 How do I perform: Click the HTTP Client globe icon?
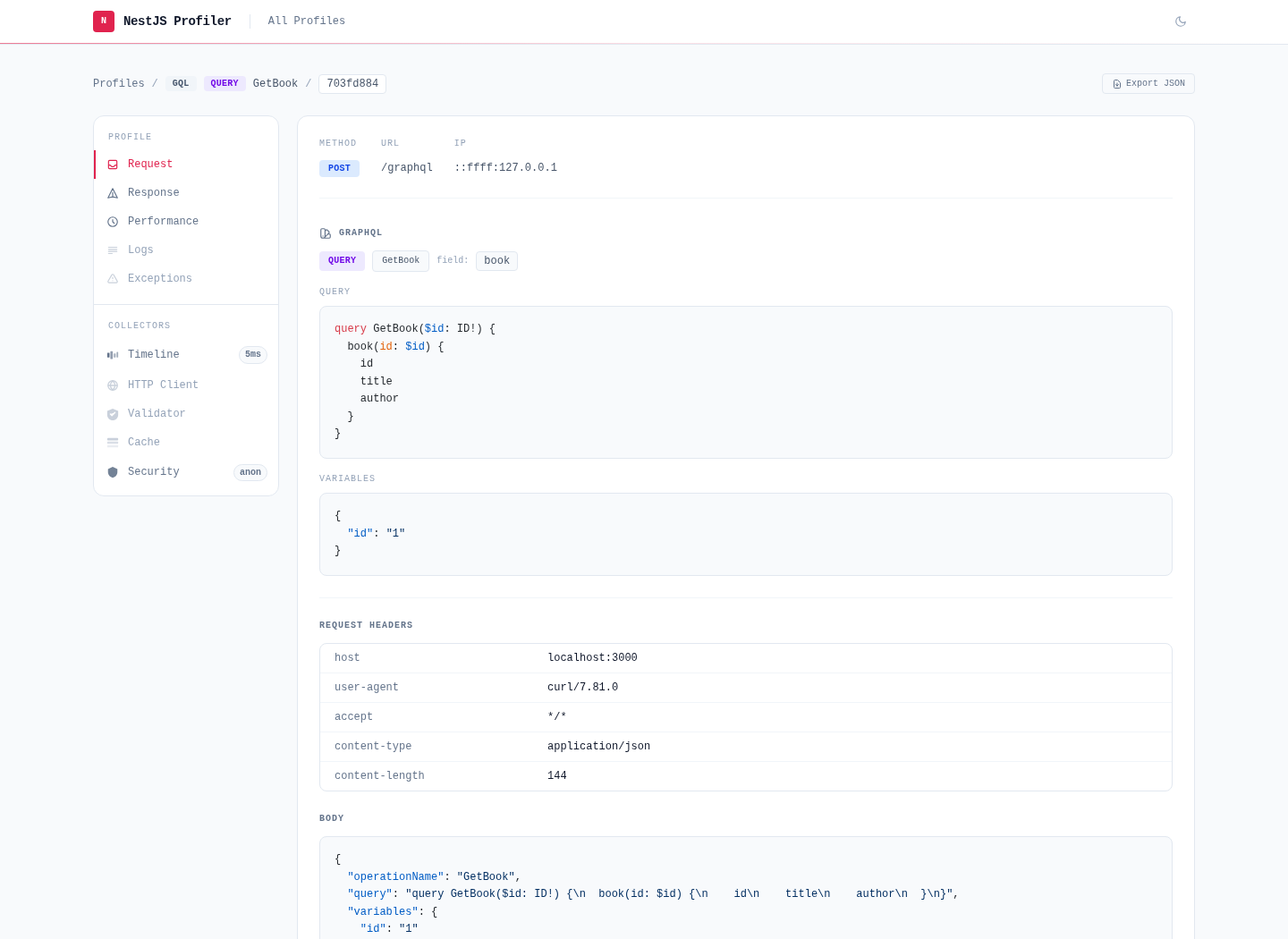(113, 385)
